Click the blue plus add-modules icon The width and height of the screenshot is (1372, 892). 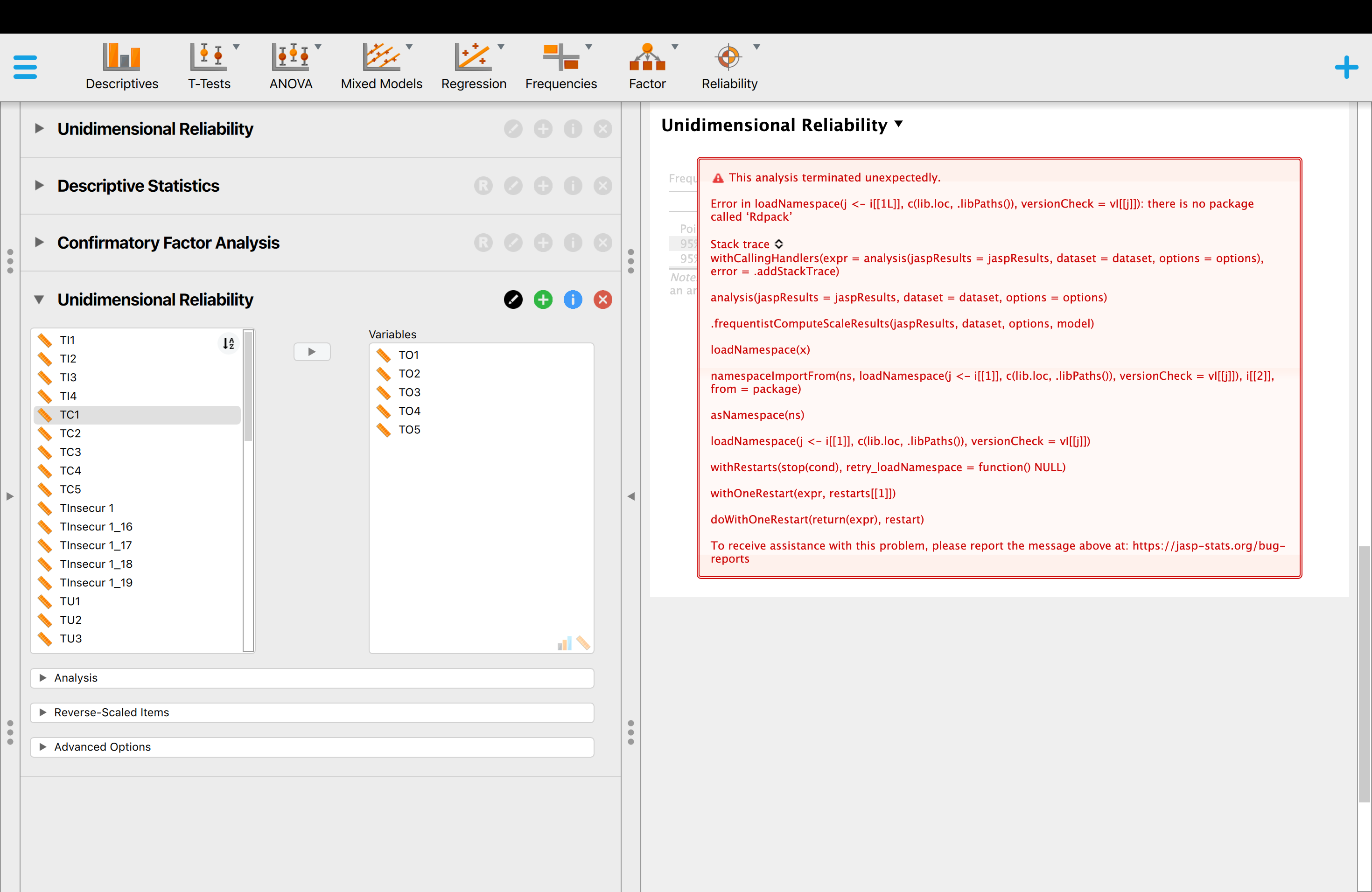(1346, 67)
